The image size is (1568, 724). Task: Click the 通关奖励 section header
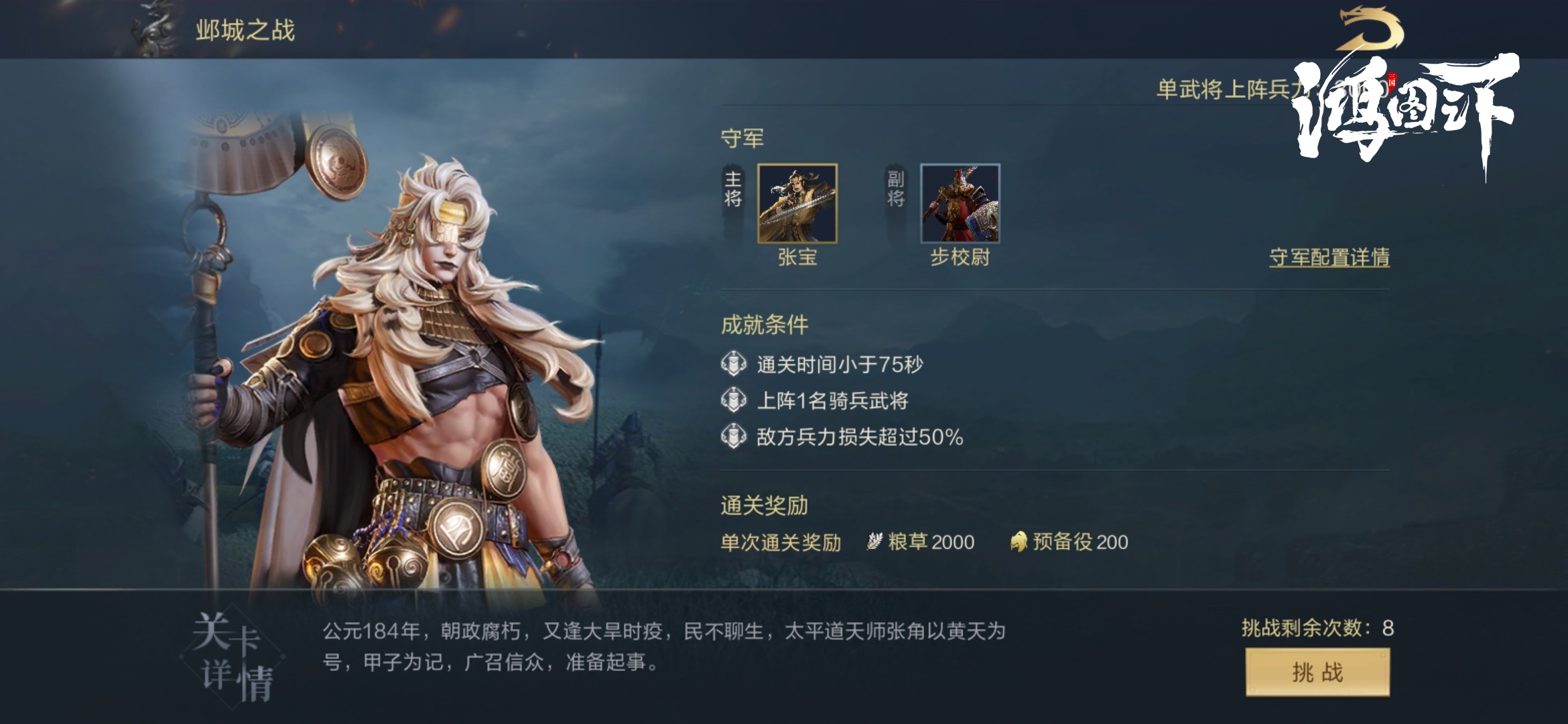pos(765,505)
